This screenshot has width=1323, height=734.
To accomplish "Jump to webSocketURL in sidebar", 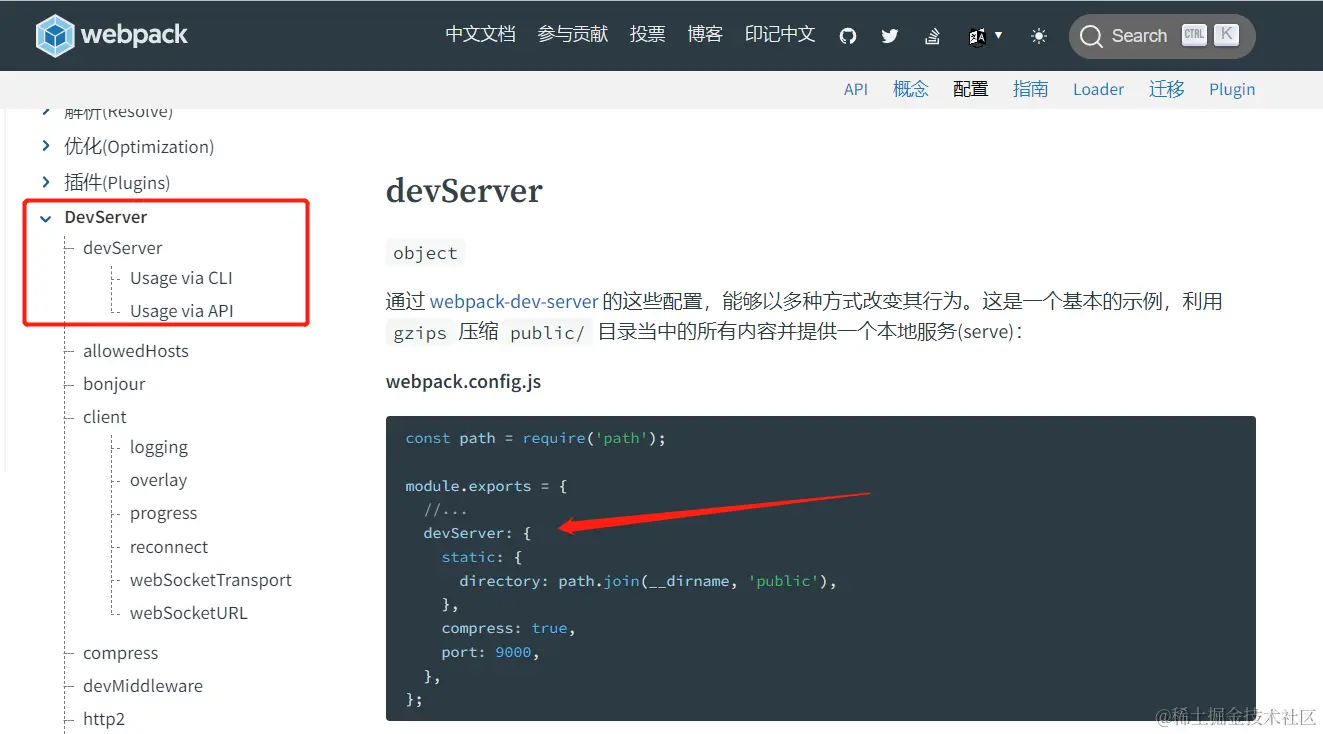I will 188,613.
